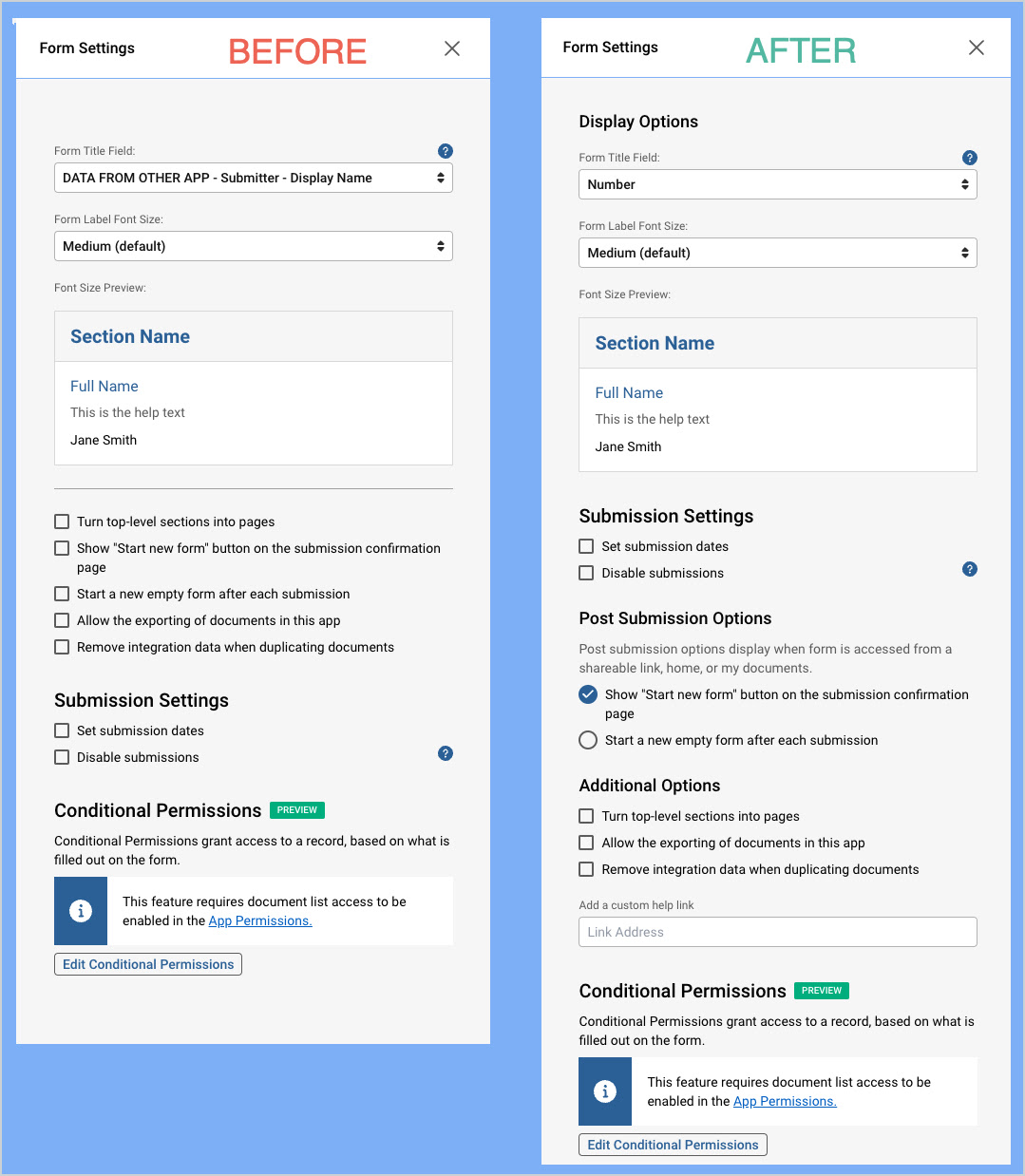
Task: Click the info icon in the AFTER permissions notice
Action: [x=605, y=1091]
